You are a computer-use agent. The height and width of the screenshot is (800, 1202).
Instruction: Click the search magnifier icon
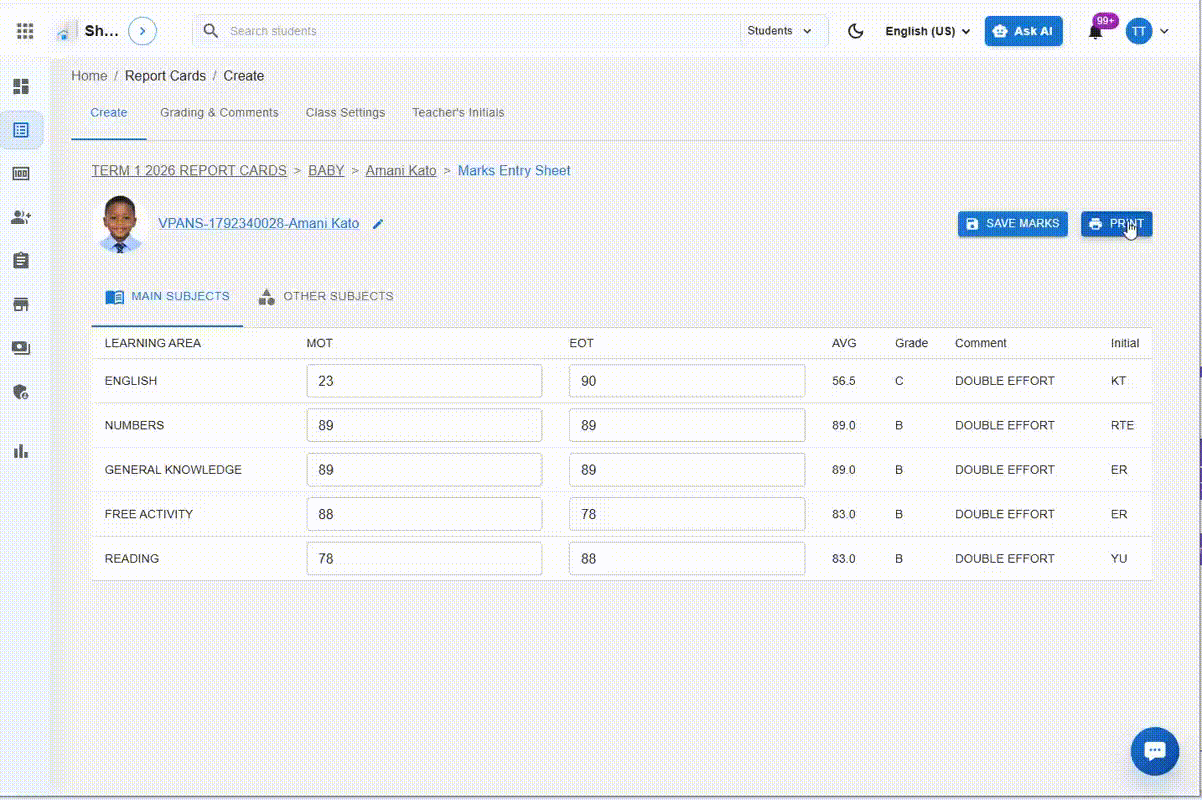pyautogui.click(x=210, y=31)
